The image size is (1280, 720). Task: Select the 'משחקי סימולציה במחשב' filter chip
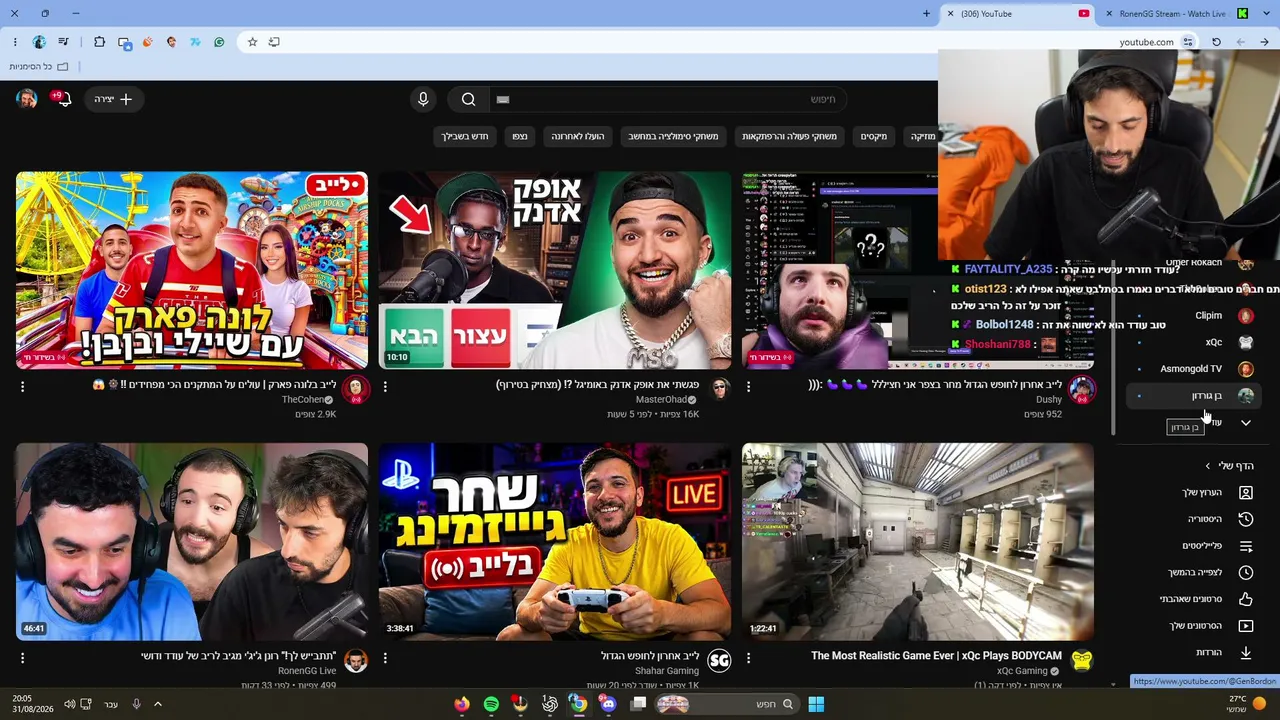tap(673, 136)
